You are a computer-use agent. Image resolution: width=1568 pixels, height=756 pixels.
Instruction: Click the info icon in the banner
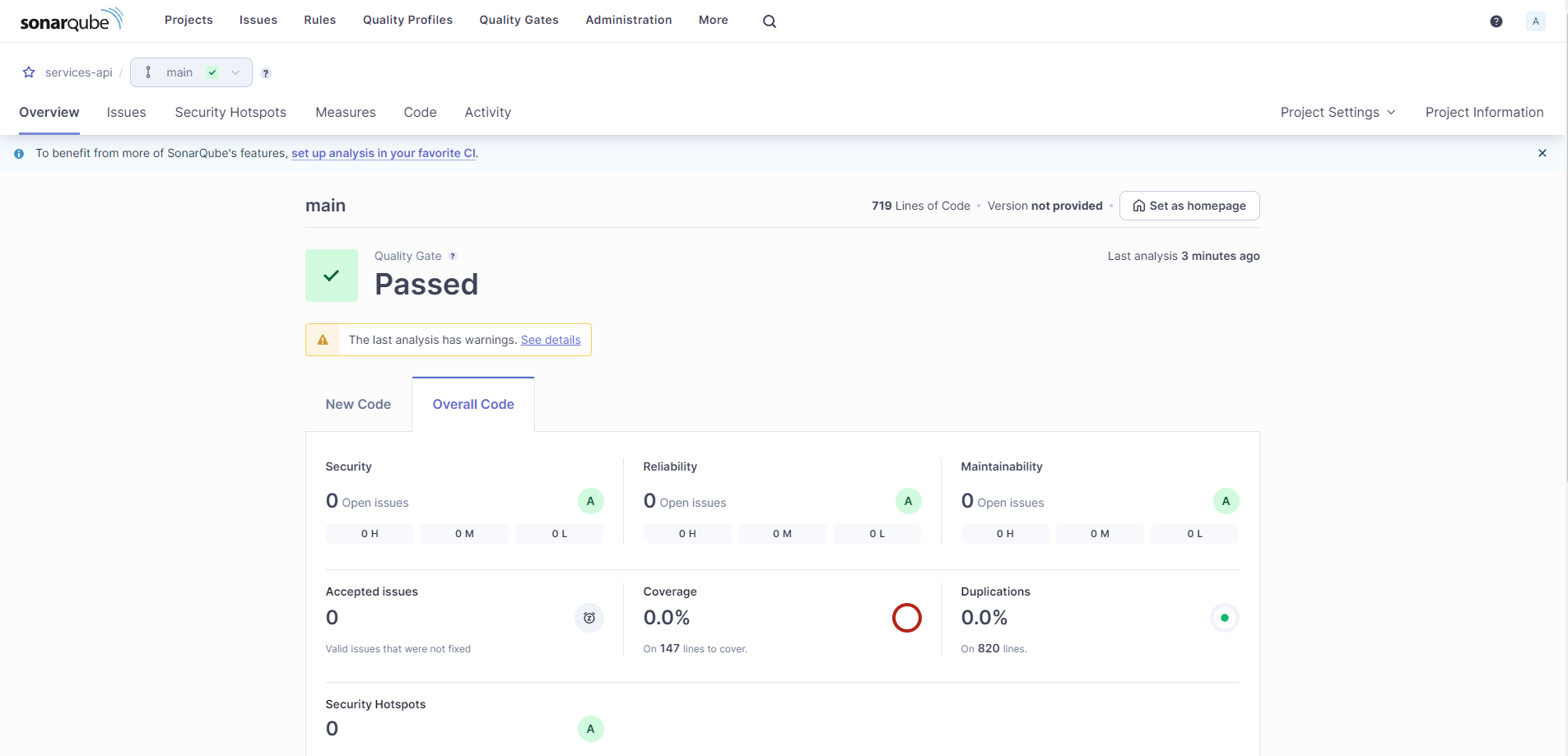(x=19, y=154)
